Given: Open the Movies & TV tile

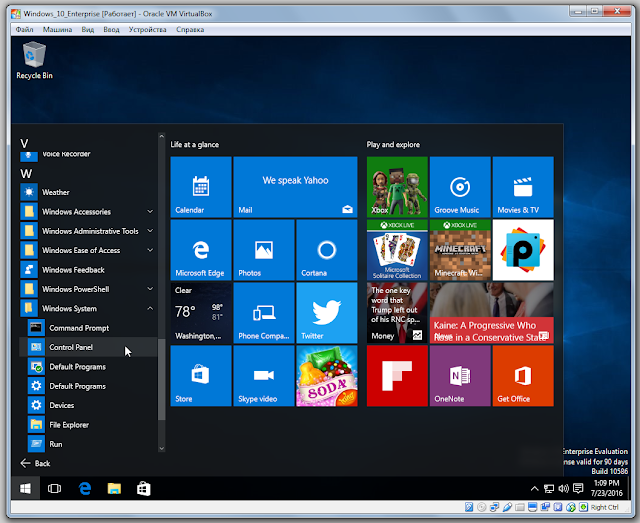Looking at the screenshot, I should pos(523,187).
